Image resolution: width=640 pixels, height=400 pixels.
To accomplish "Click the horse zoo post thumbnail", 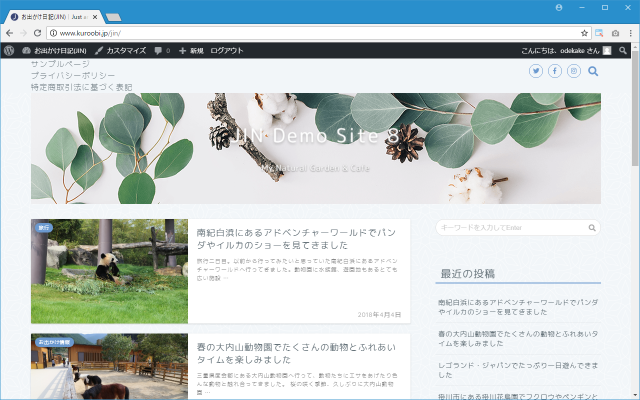I will pos(109,366).
